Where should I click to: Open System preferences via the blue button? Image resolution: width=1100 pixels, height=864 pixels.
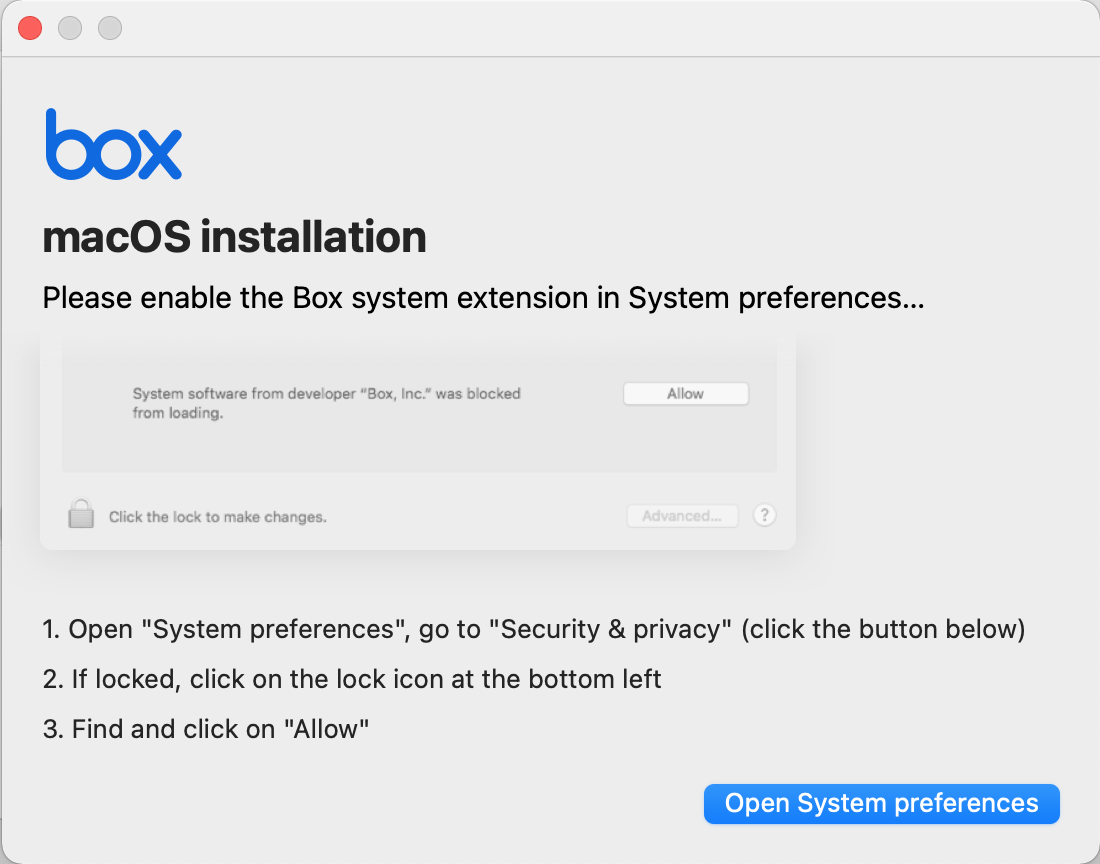[x=881, y=804]
